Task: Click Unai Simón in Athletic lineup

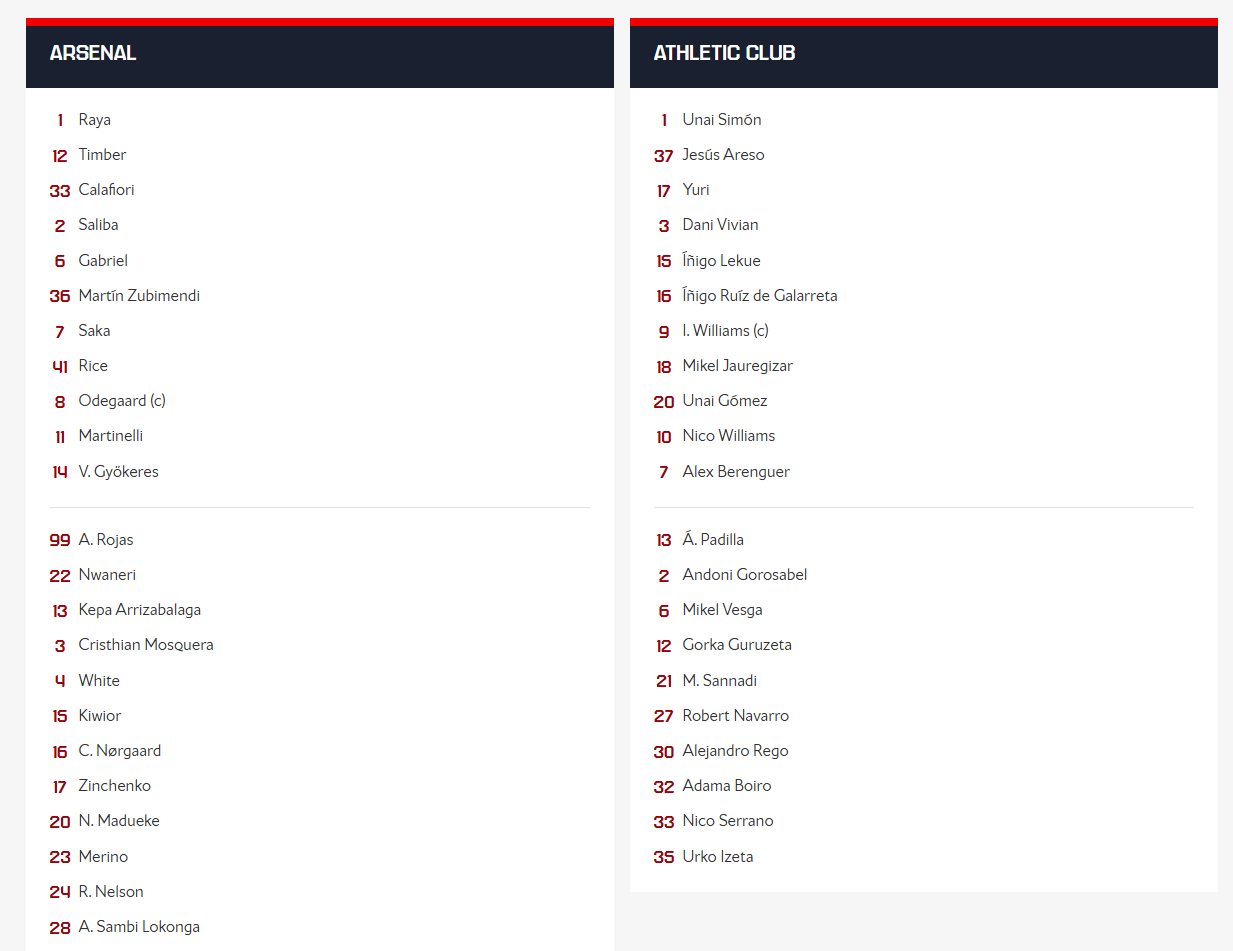Action: pos(722,120)
